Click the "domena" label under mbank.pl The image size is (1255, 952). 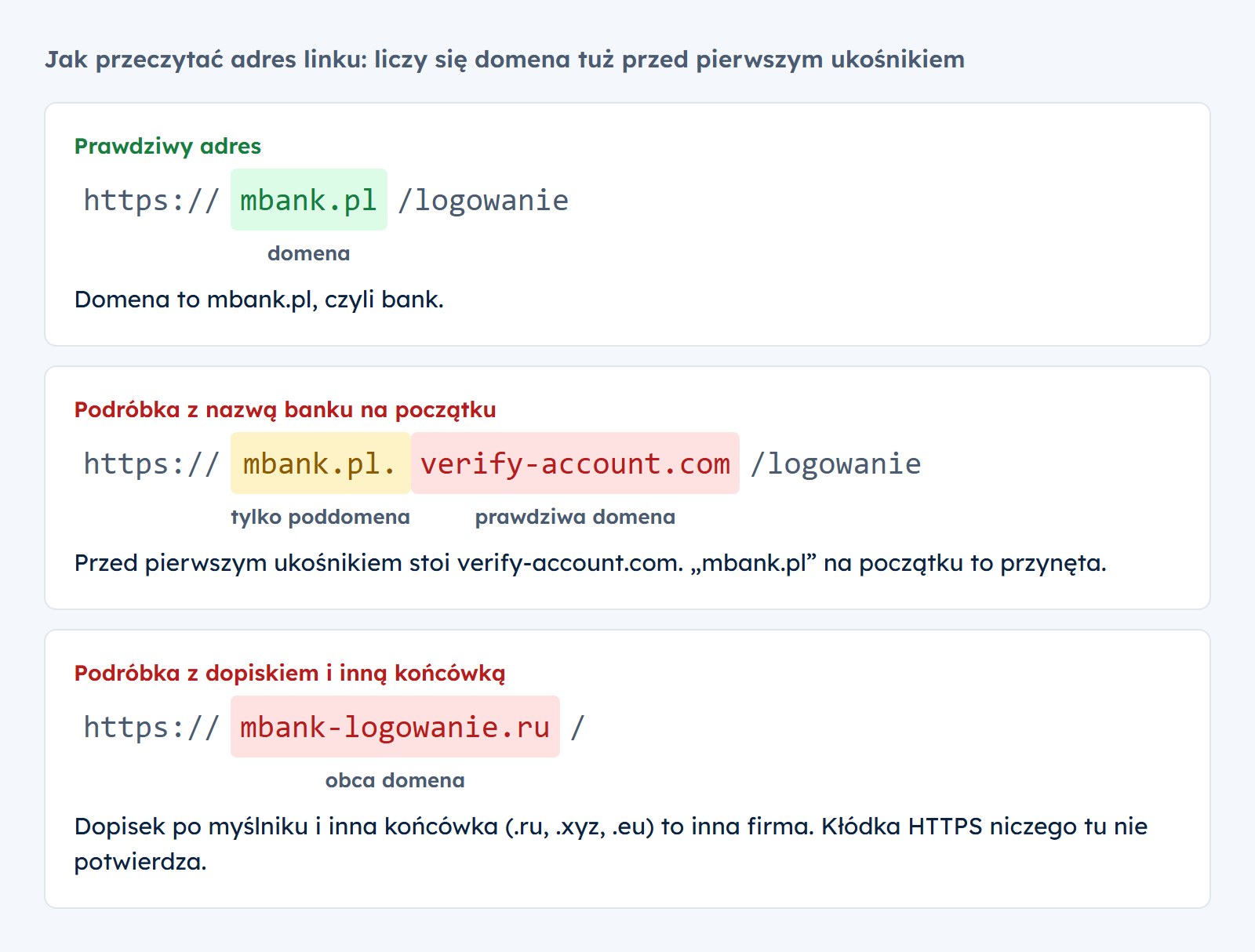tap(309, 253)
